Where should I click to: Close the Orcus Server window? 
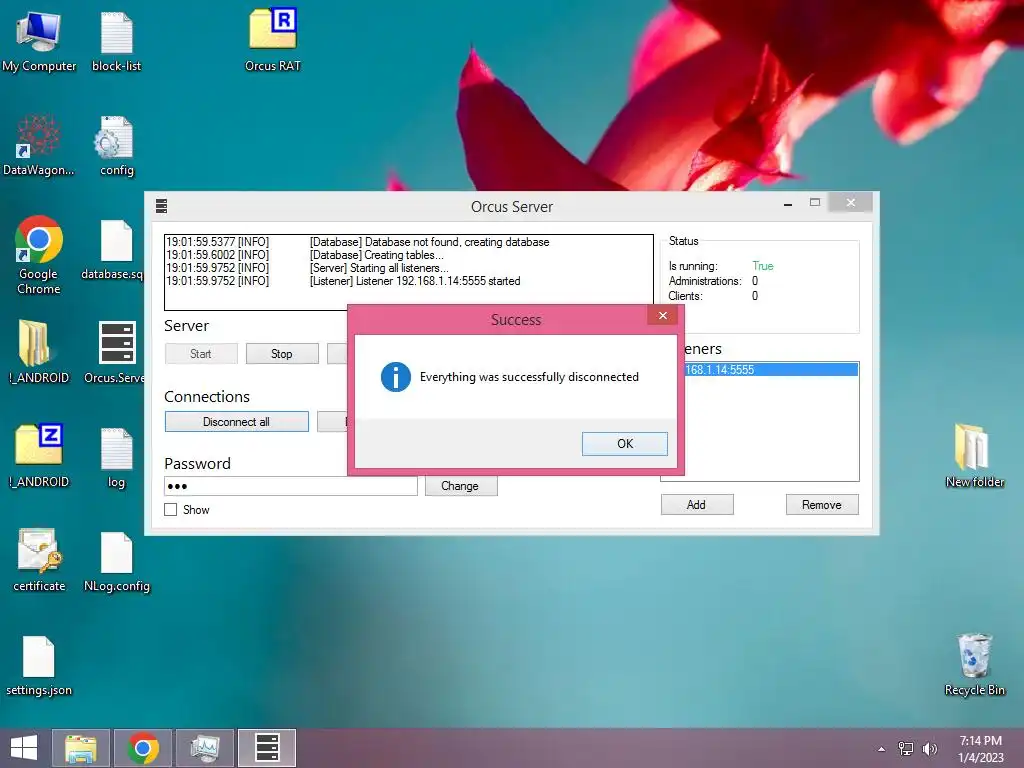click(850, 203)
